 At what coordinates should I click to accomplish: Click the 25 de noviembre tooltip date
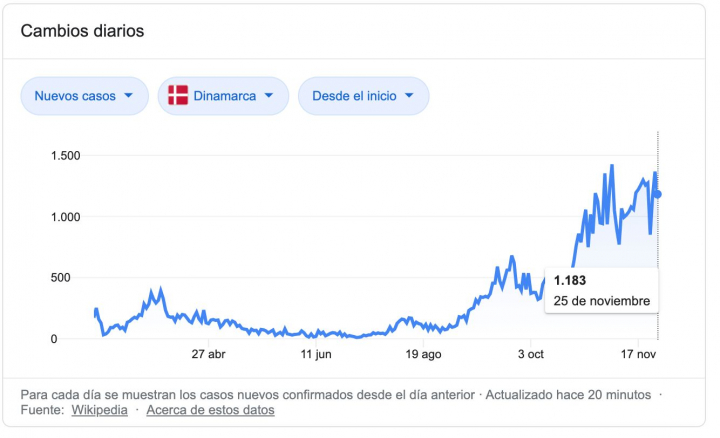(x=602, y=300)
